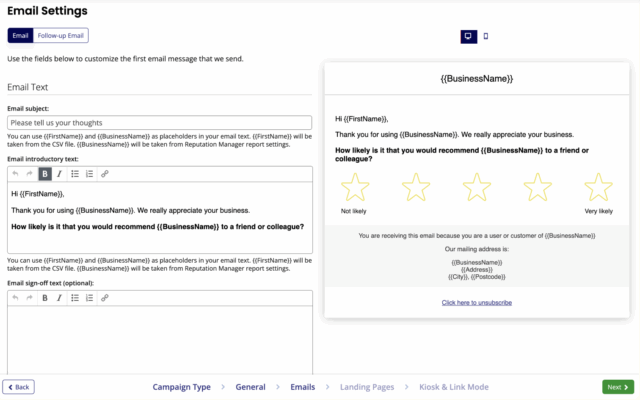Viewport: 640px width, 400px height.
Task: Open the Email tab
Action: (20, 36)
